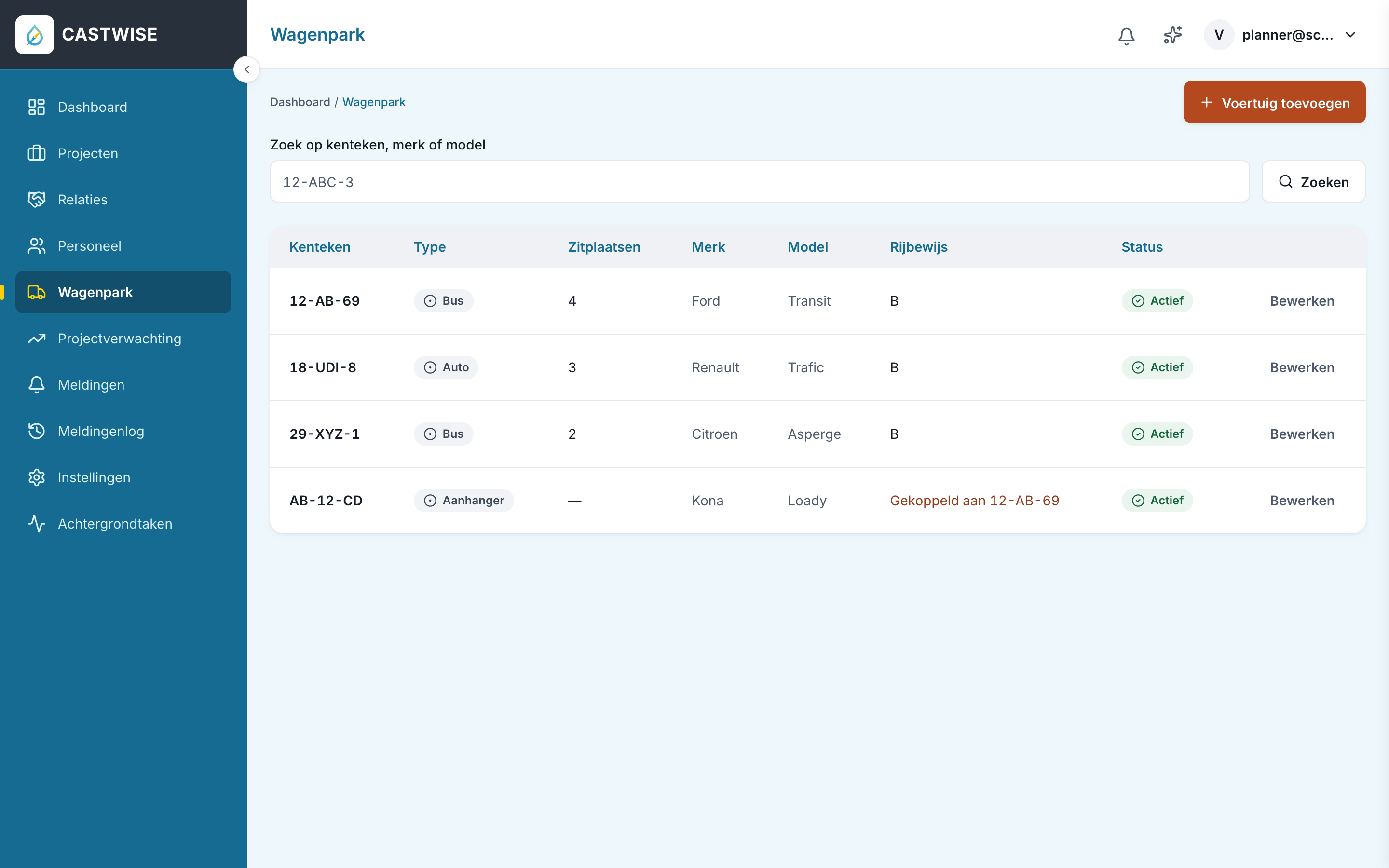Click the Castwise logo icon
Screen dimensions: 1389x868
pos(34,34)
